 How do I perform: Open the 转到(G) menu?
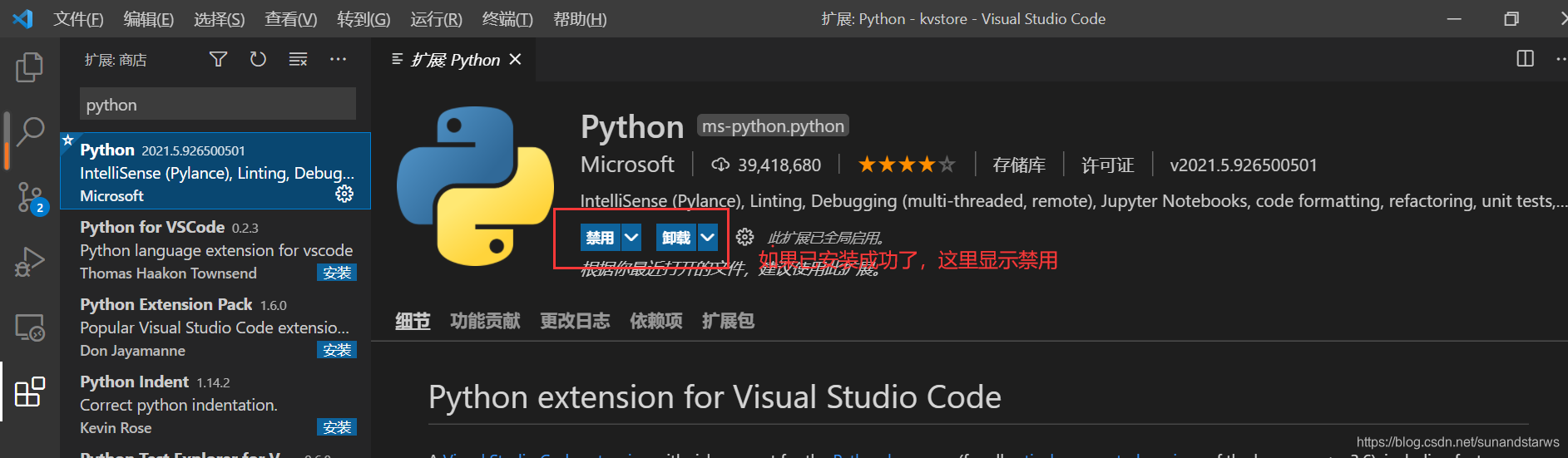point(364,19)
